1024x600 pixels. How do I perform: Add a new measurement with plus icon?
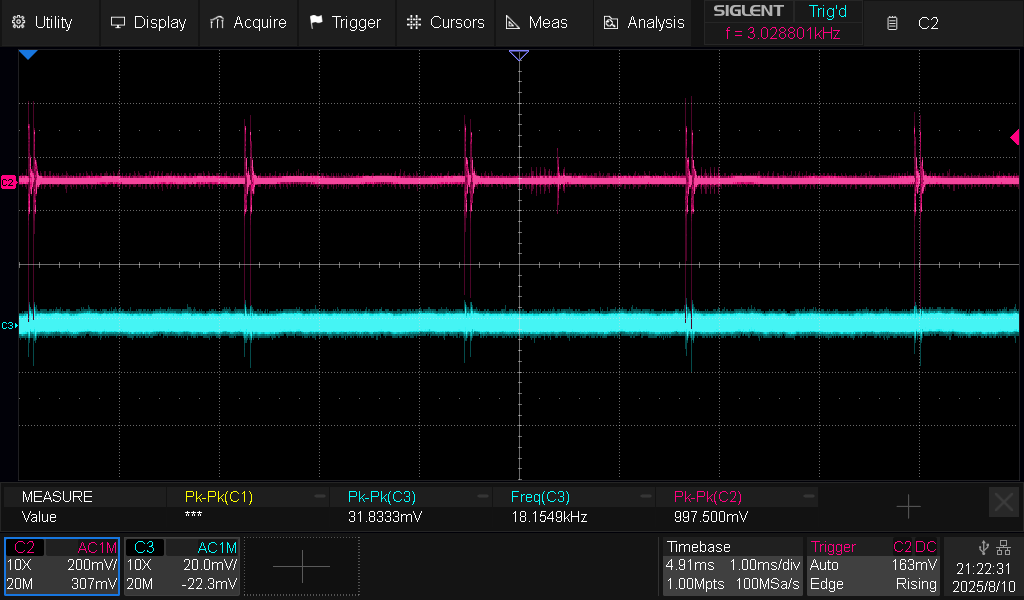pyautogui.click(x=907, y=507)
